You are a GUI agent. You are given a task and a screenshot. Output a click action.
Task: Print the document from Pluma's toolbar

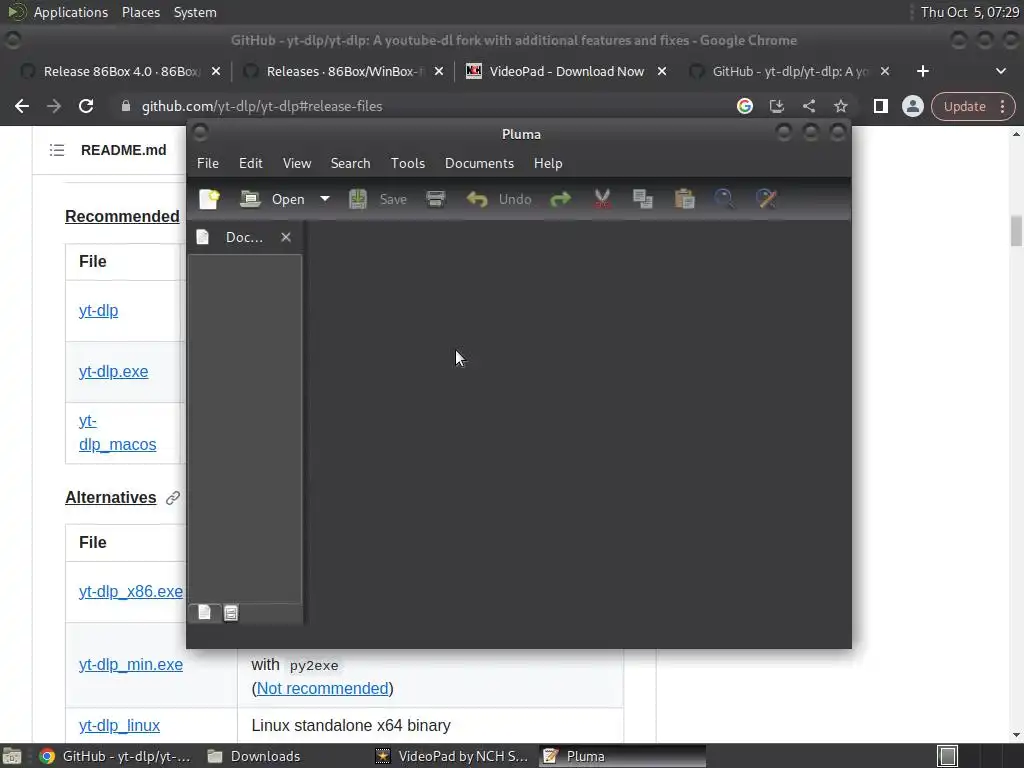436,199
